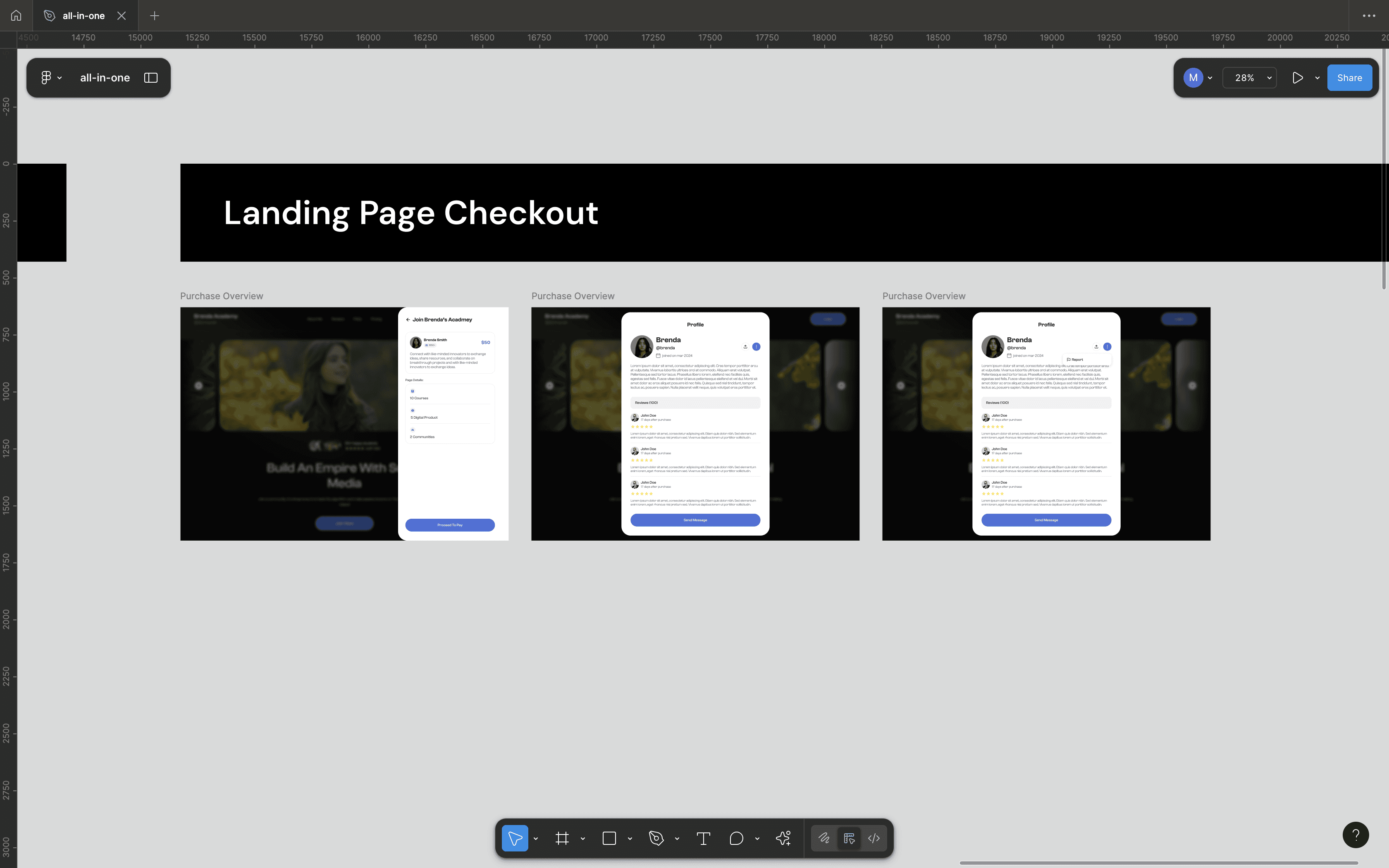Screen dimensions: 1389x868
Task: Select the Move tool
Action: 515,838
